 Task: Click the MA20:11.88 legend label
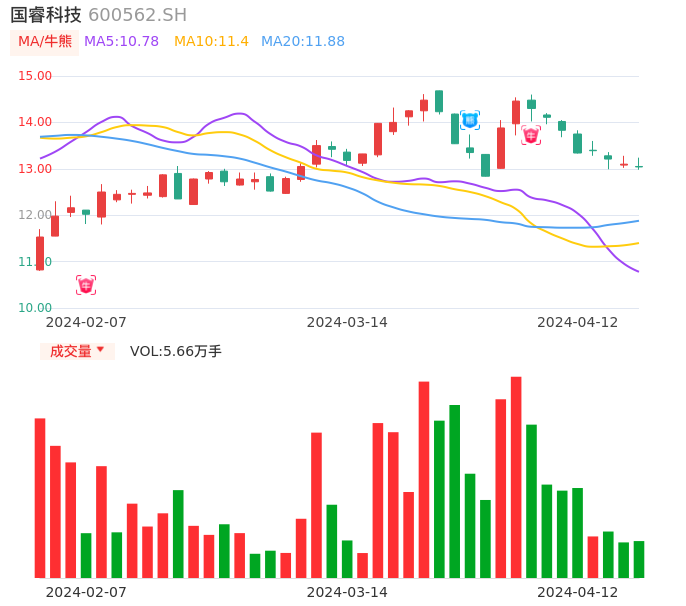[303, 42]
